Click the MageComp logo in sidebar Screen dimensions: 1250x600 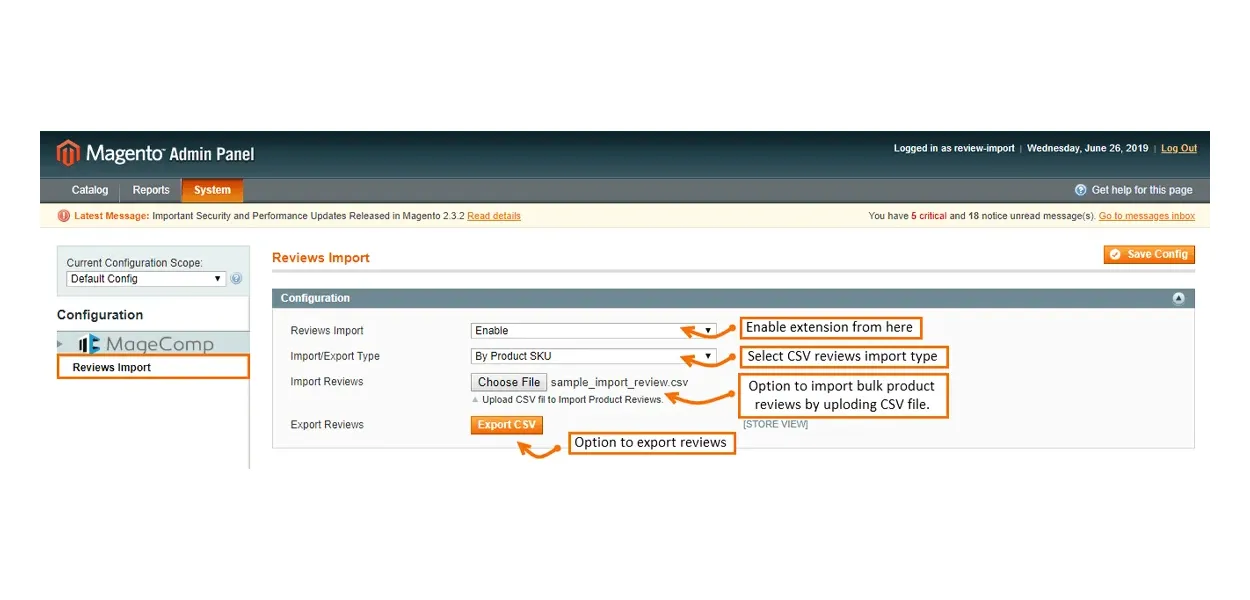pos(147,344)
